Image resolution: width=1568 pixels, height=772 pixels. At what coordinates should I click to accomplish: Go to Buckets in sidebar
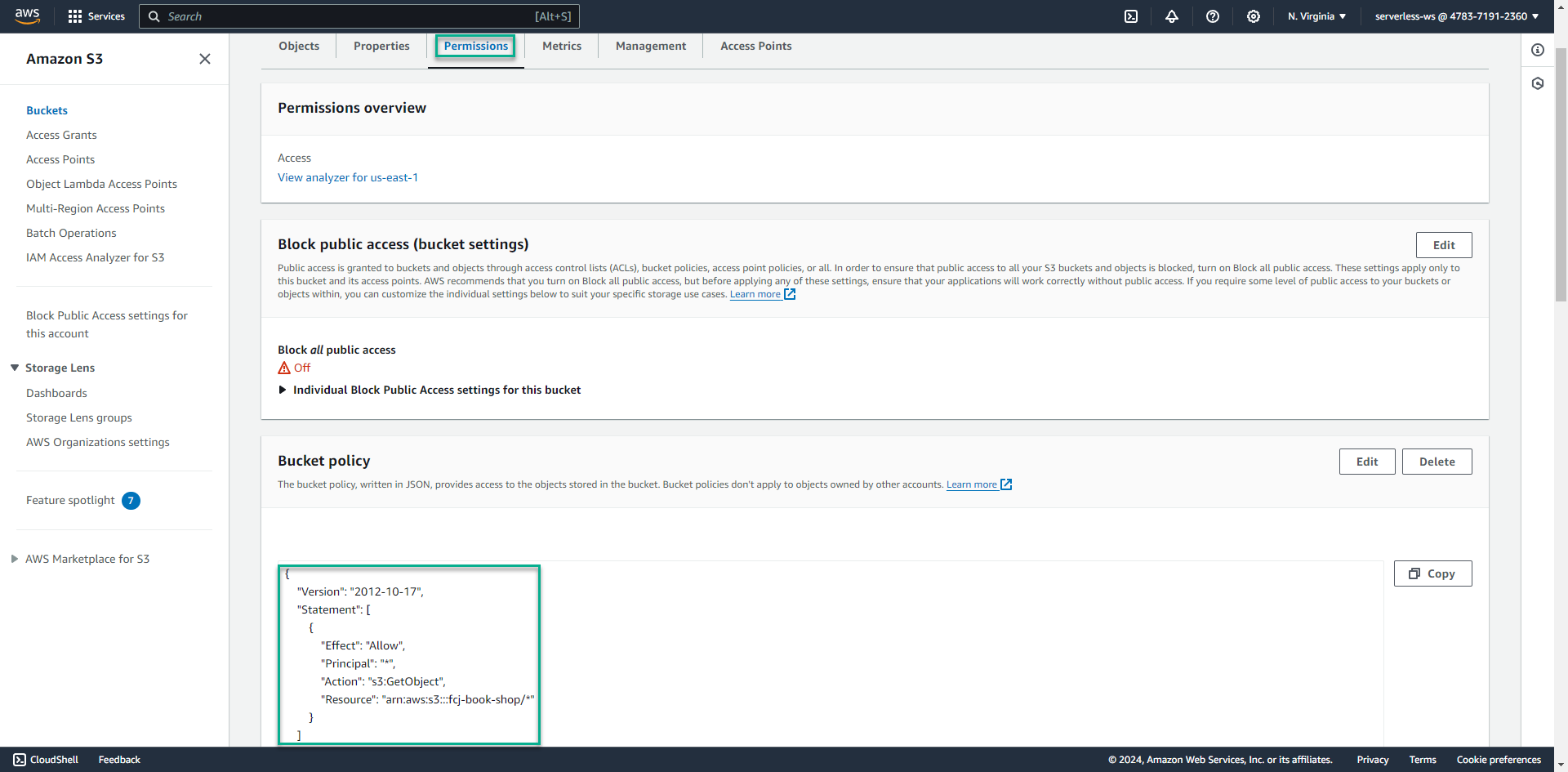pos(47,110)
